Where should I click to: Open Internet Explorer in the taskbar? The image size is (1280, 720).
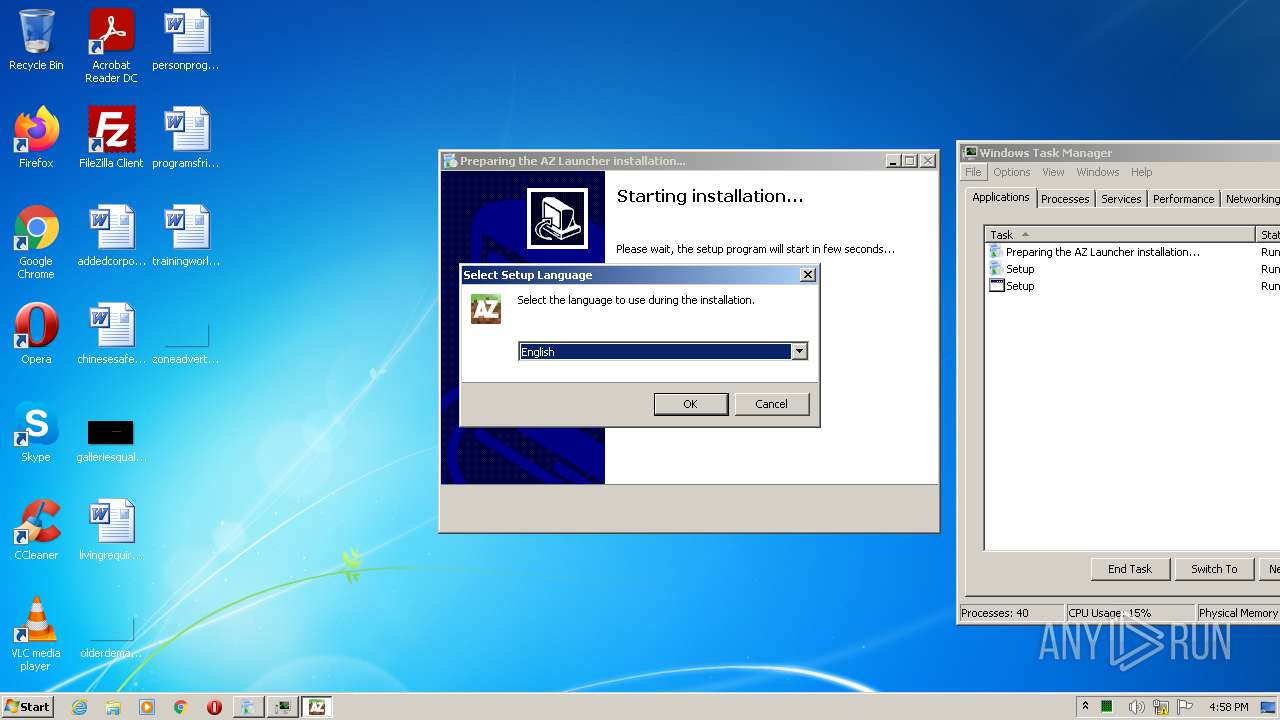tap(80, 707)
